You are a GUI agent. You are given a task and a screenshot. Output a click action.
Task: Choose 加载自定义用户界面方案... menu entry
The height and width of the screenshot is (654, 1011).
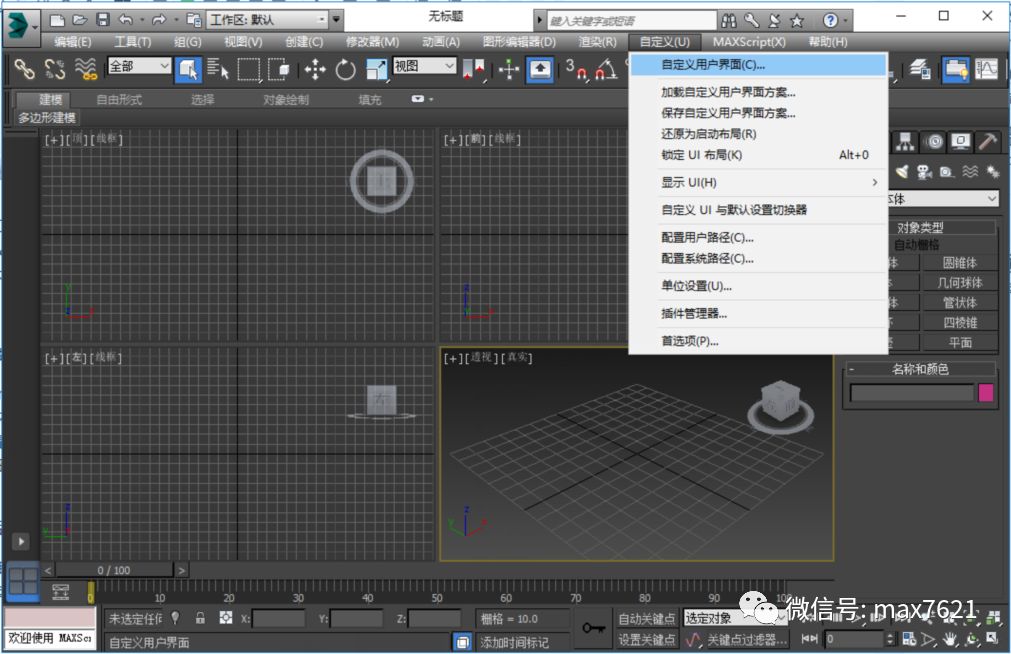[x=758, y=92]
